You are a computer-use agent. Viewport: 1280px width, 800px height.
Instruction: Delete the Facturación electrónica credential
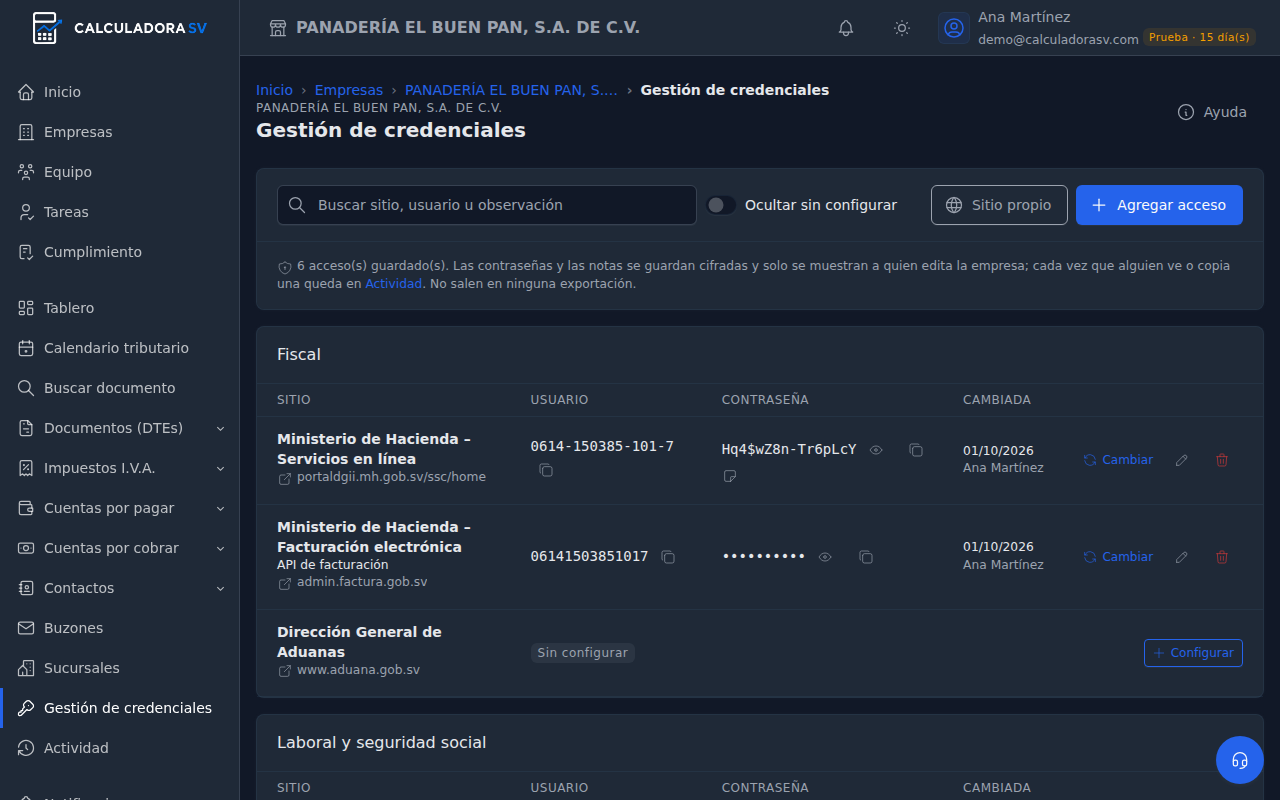(1222, 557)
